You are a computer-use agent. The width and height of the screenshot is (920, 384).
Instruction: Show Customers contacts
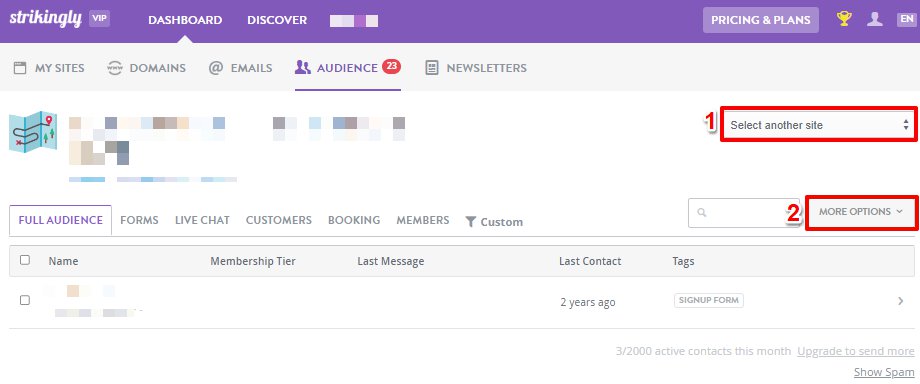pos(279,220)
